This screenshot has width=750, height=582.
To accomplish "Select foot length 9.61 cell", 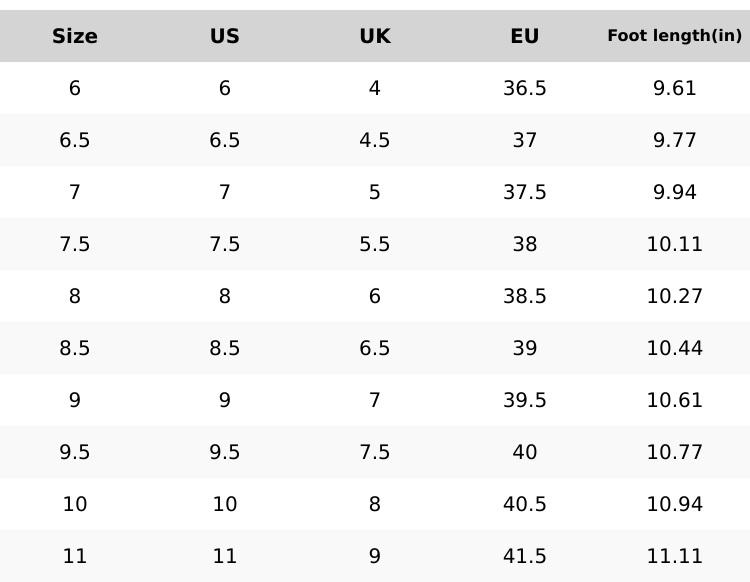I will click(x=675, y=88).
